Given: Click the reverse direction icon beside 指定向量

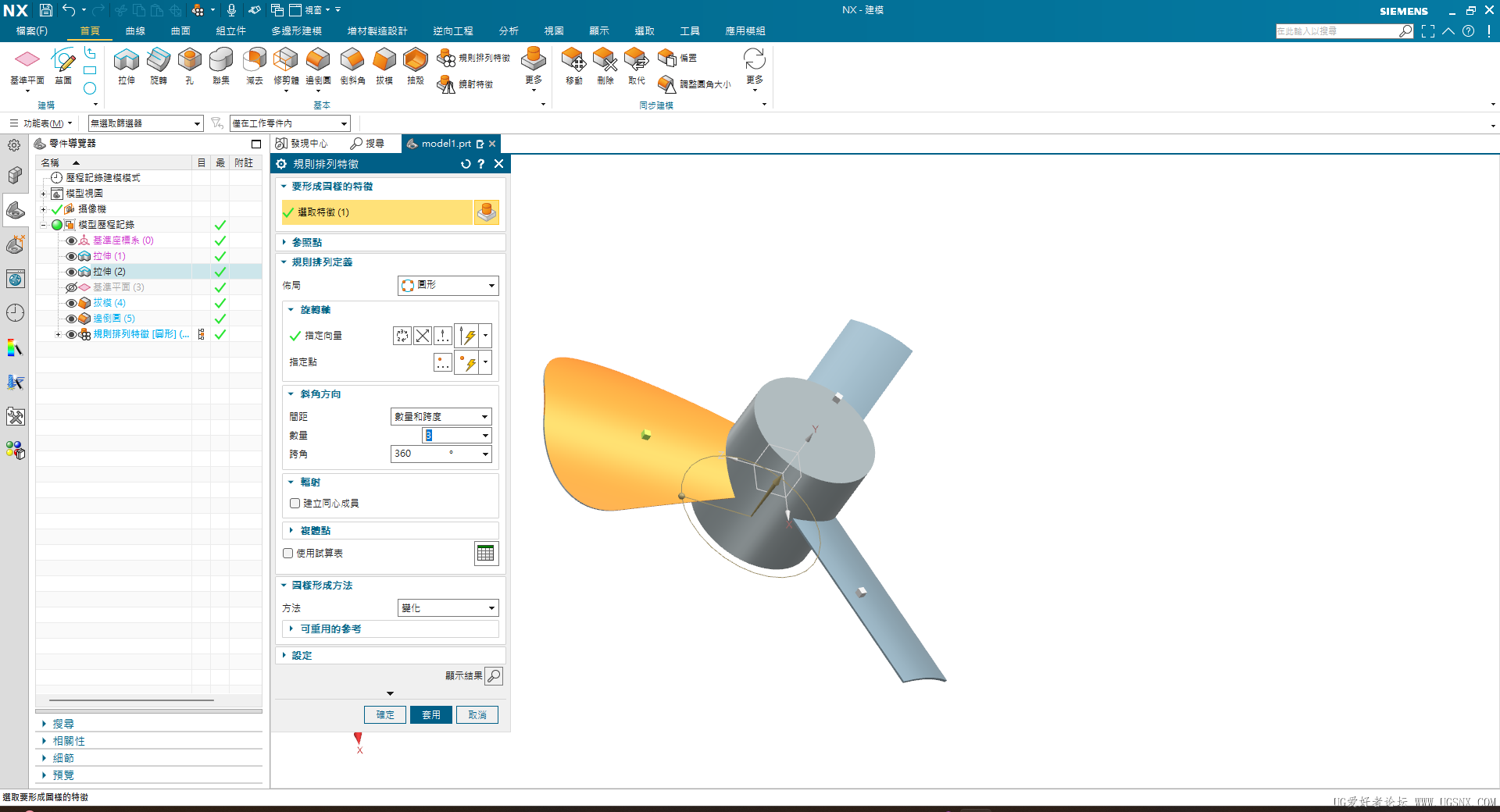Looking at the screenshot, I should pyautogui.click(x=423, y=336).
